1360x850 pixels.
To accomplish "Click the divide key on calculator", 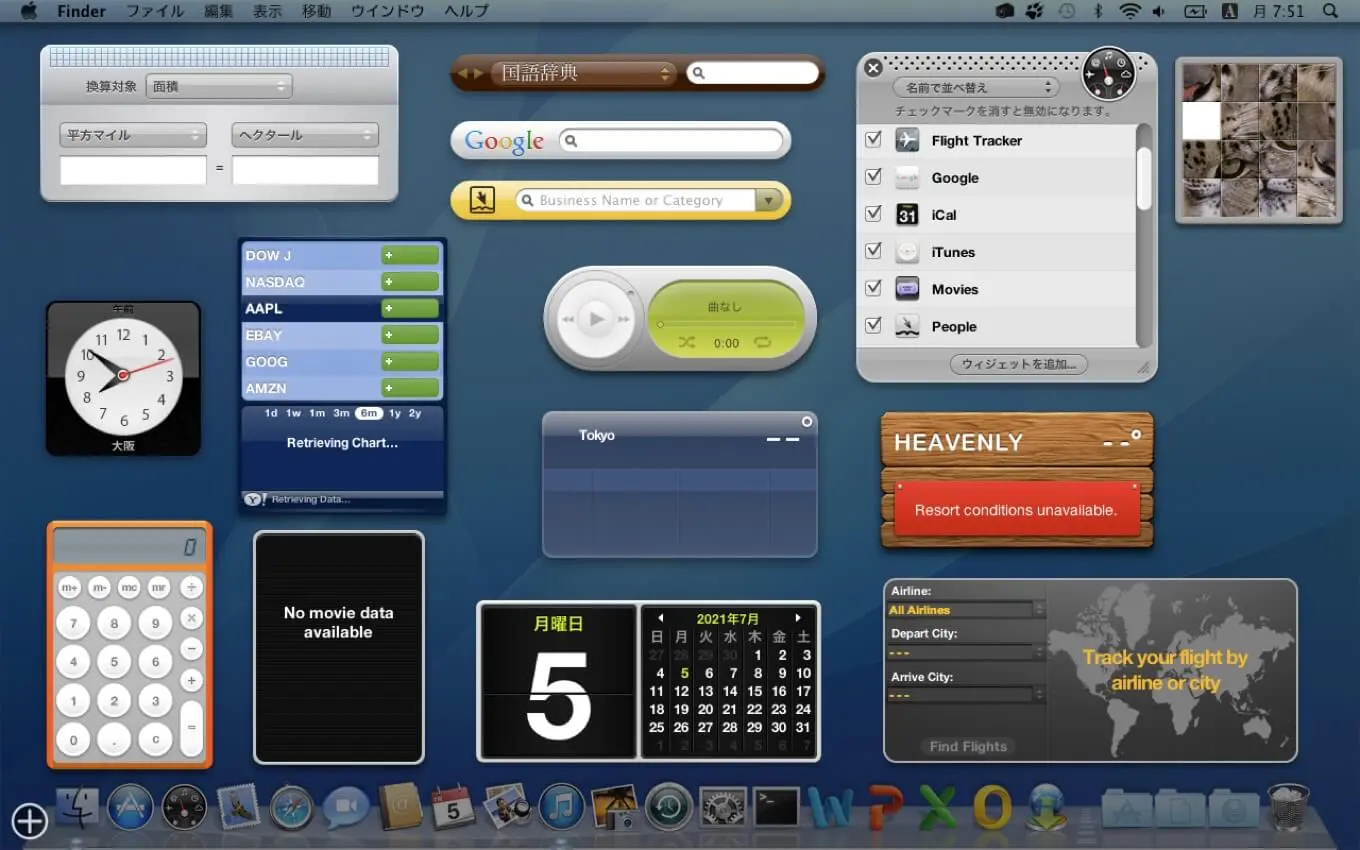I will 191,587.
